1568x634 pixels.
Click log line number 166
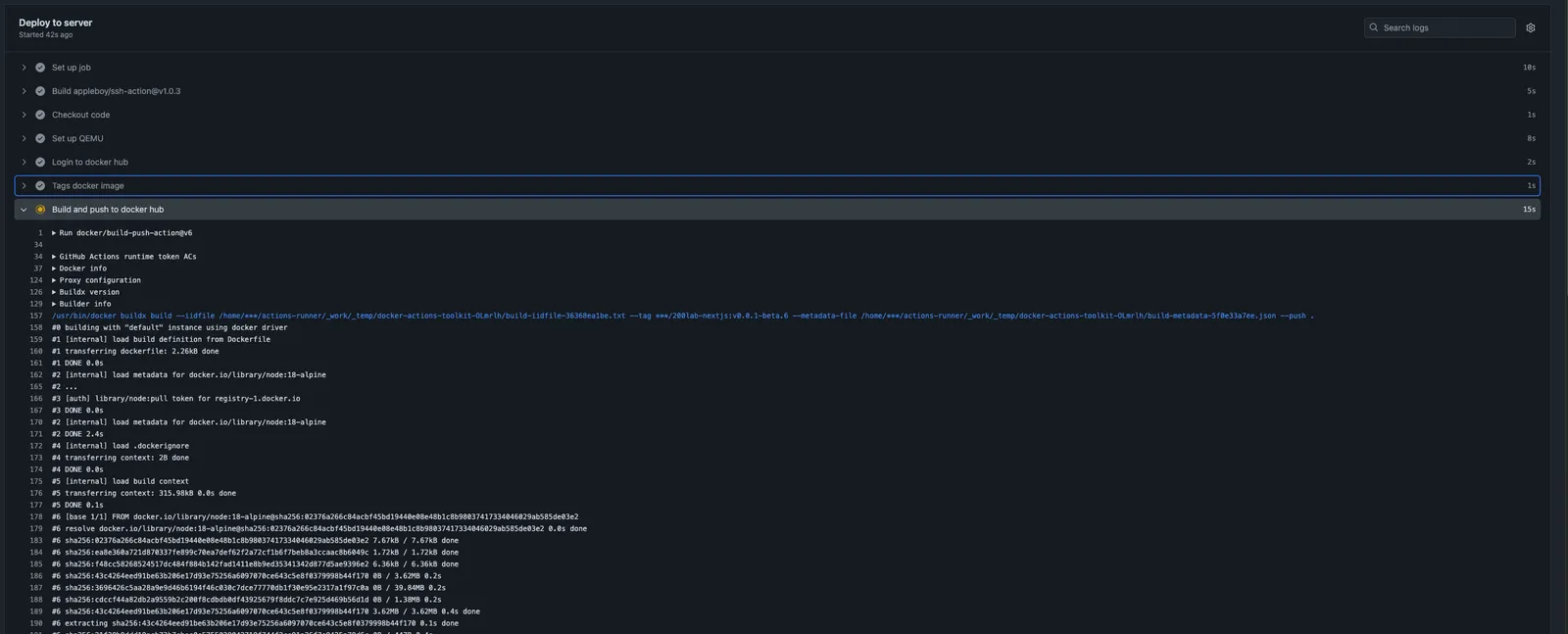coord(36,398)
